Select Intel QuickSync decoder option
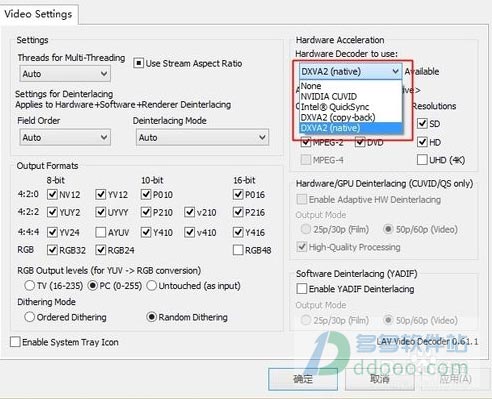This screenshot has height=399, width=492. [x=351, y=107]
